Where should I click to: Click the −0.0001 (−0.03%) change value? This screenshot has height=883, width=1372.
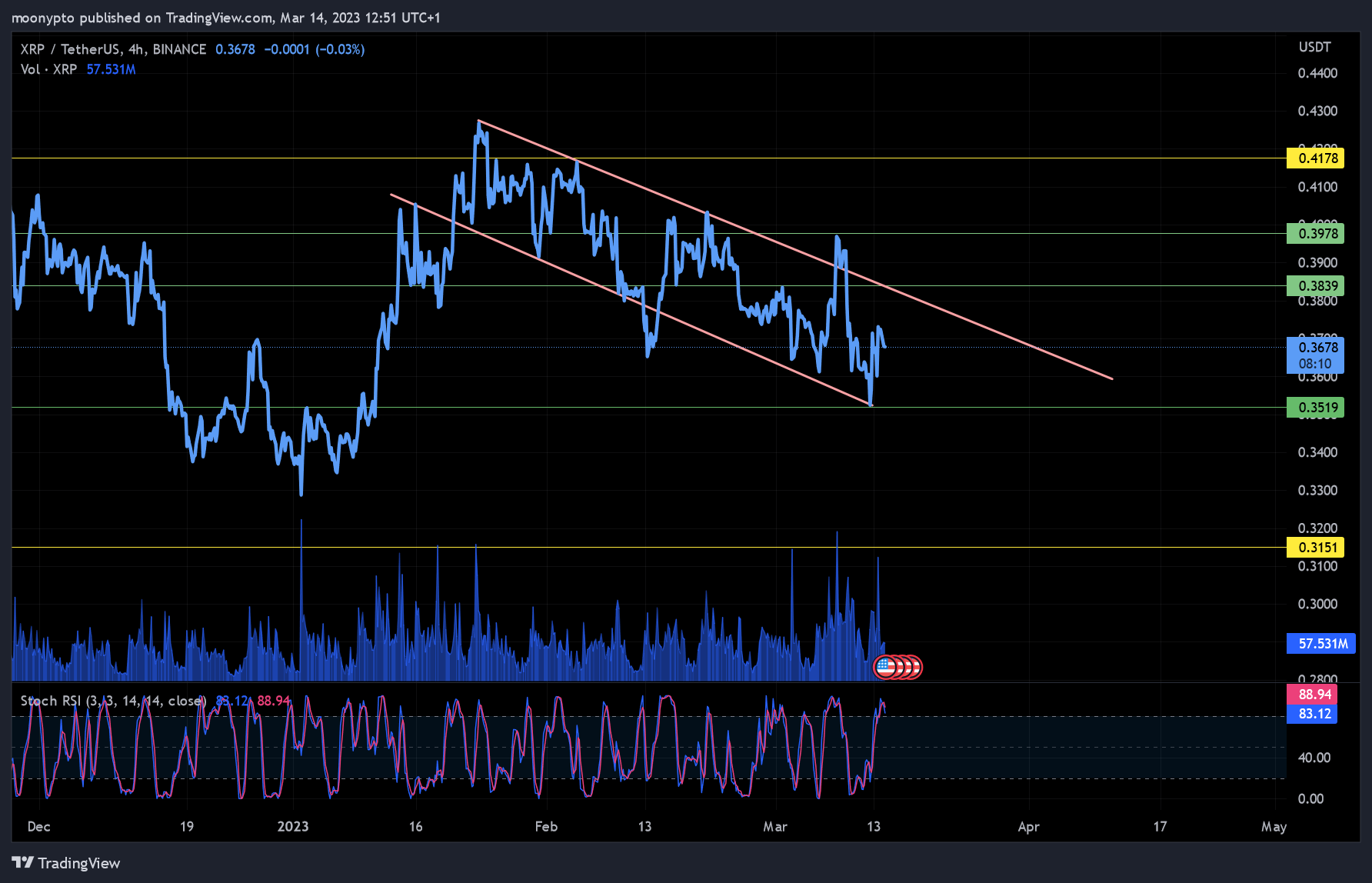click(x=315, y=49)
